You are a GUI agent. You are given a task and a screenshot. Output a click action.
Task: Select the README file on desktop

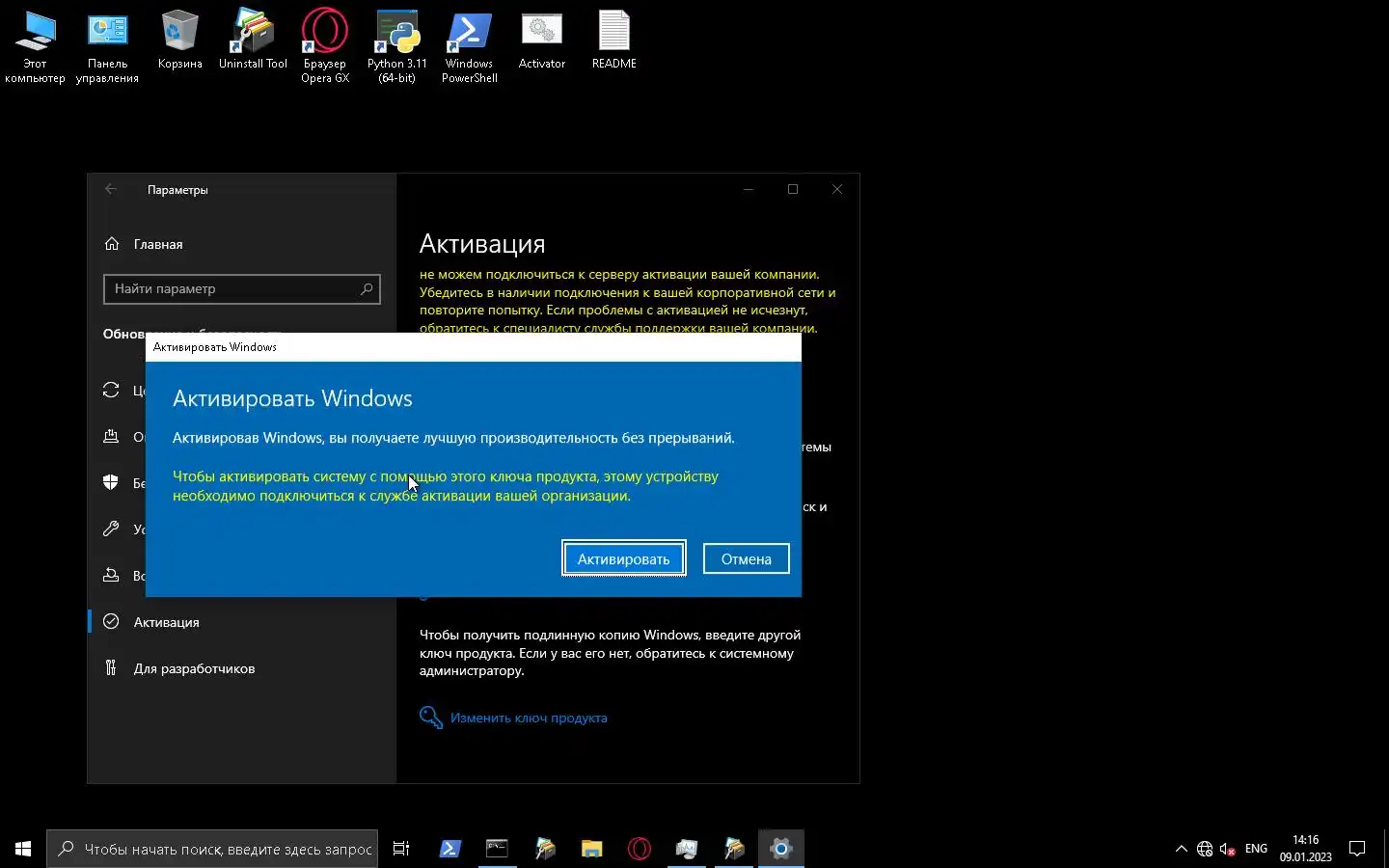point(614,40)
